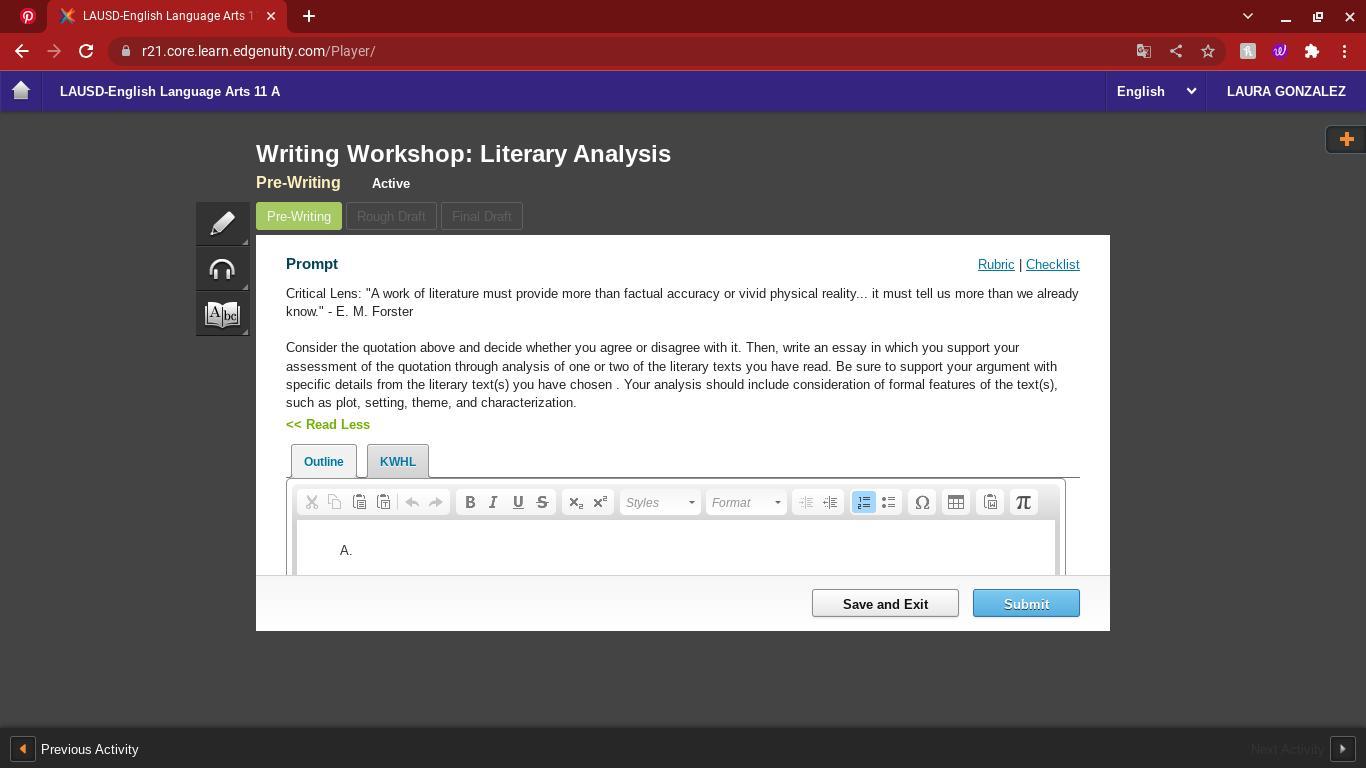Open Google Translate for this page
The image size is (1366, 768).
click(x=1144, y=51)
